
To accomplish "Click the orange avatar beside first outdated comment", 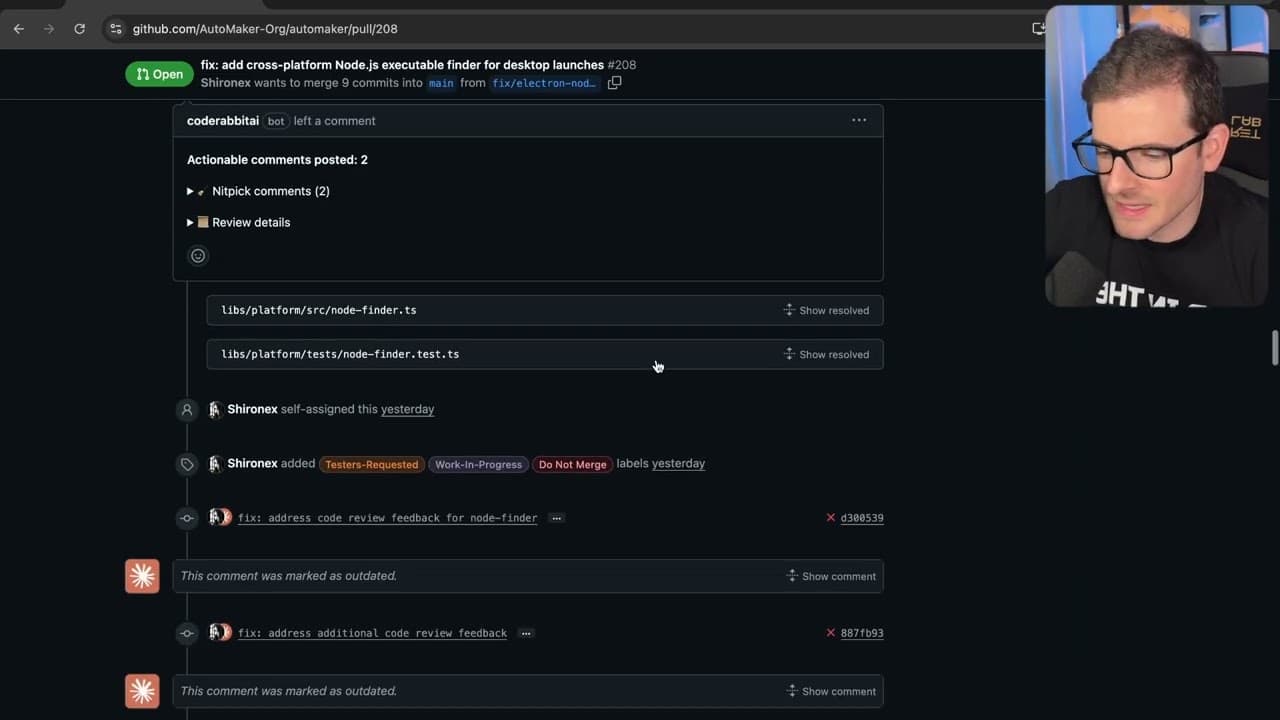I will pyautogui.click(x=142, y=576).
